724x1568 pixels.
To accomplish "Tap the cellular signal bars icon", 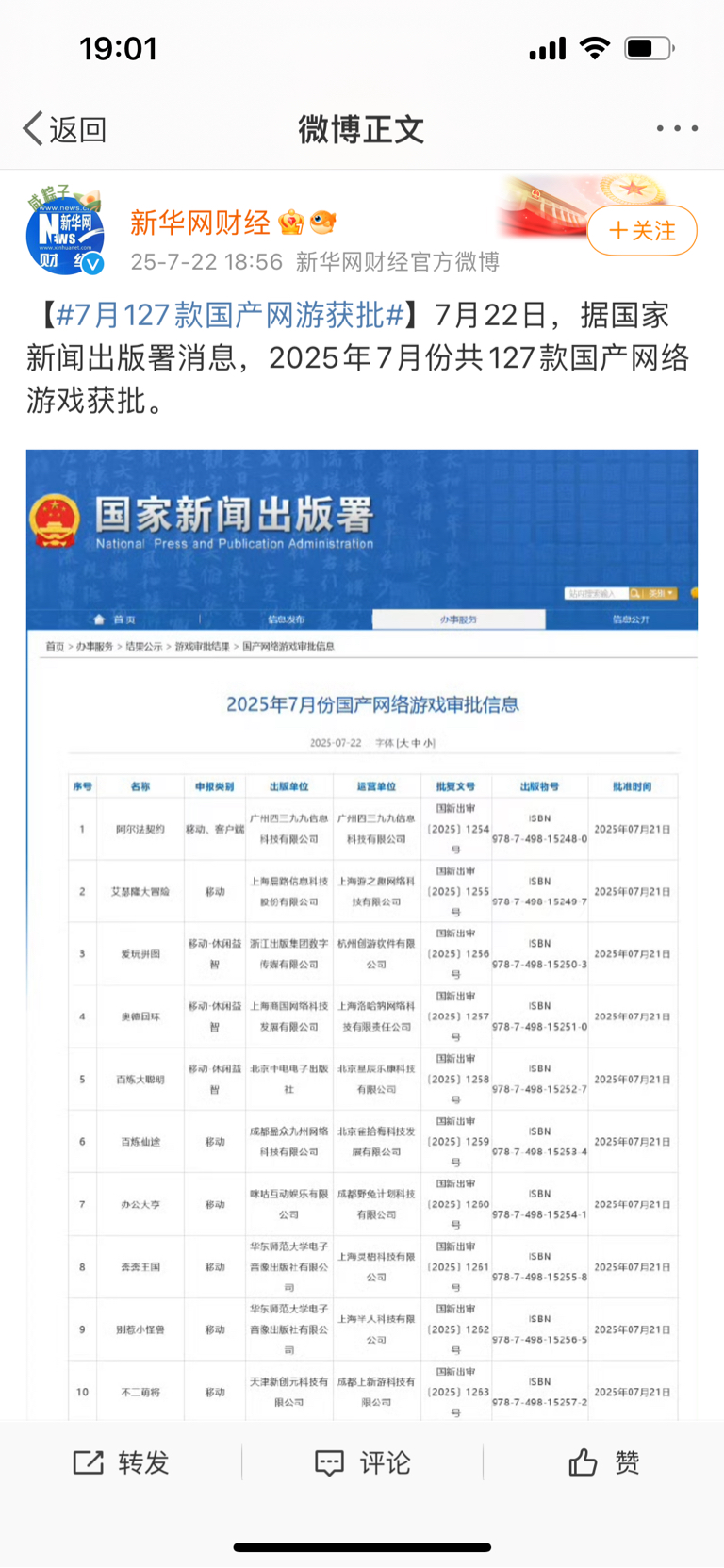I will pos(547,48).
